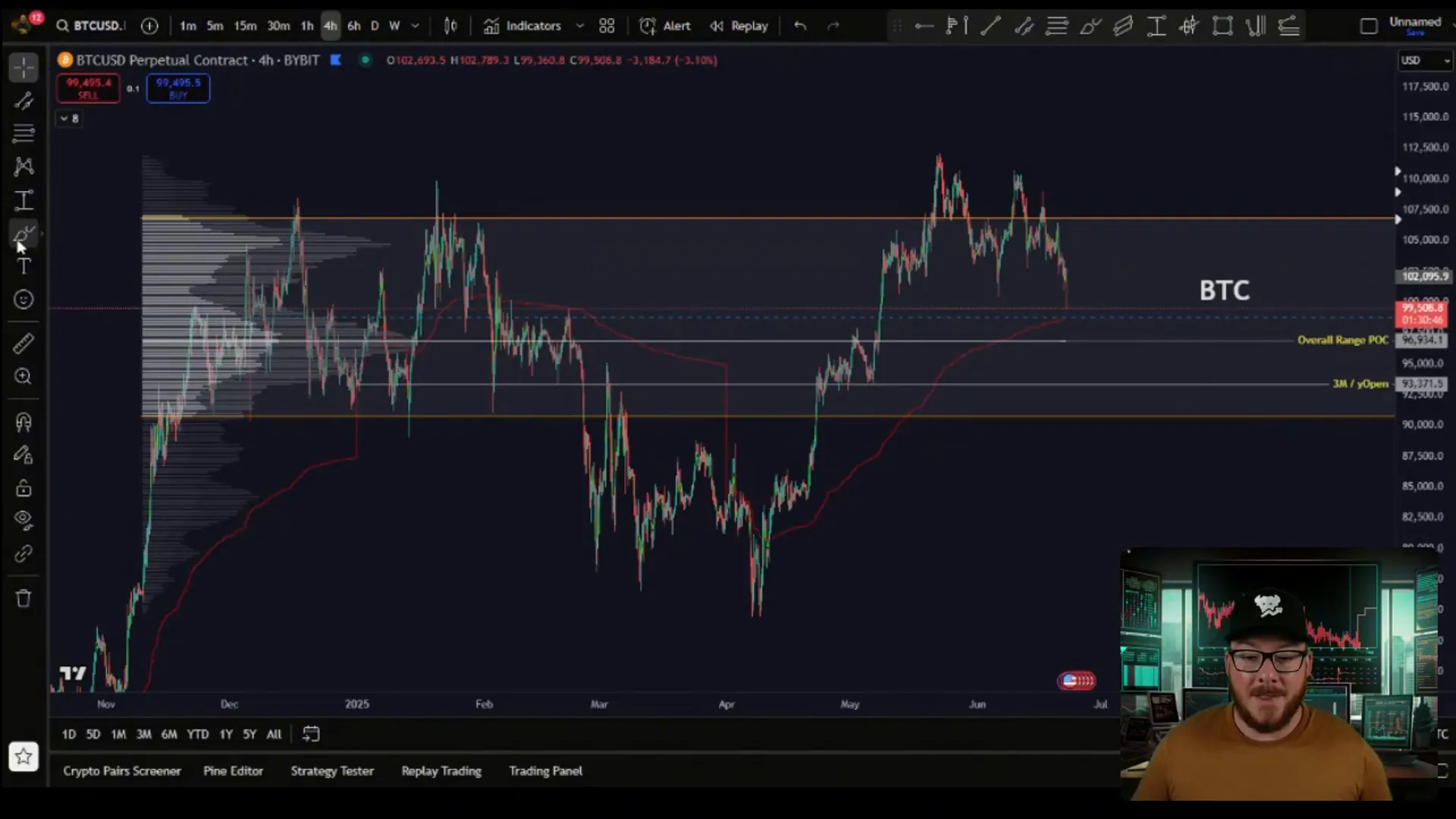The image size is (1456, 819).
Task: Open the BTCUSD symbol search box
Action: tap(89, 26)
